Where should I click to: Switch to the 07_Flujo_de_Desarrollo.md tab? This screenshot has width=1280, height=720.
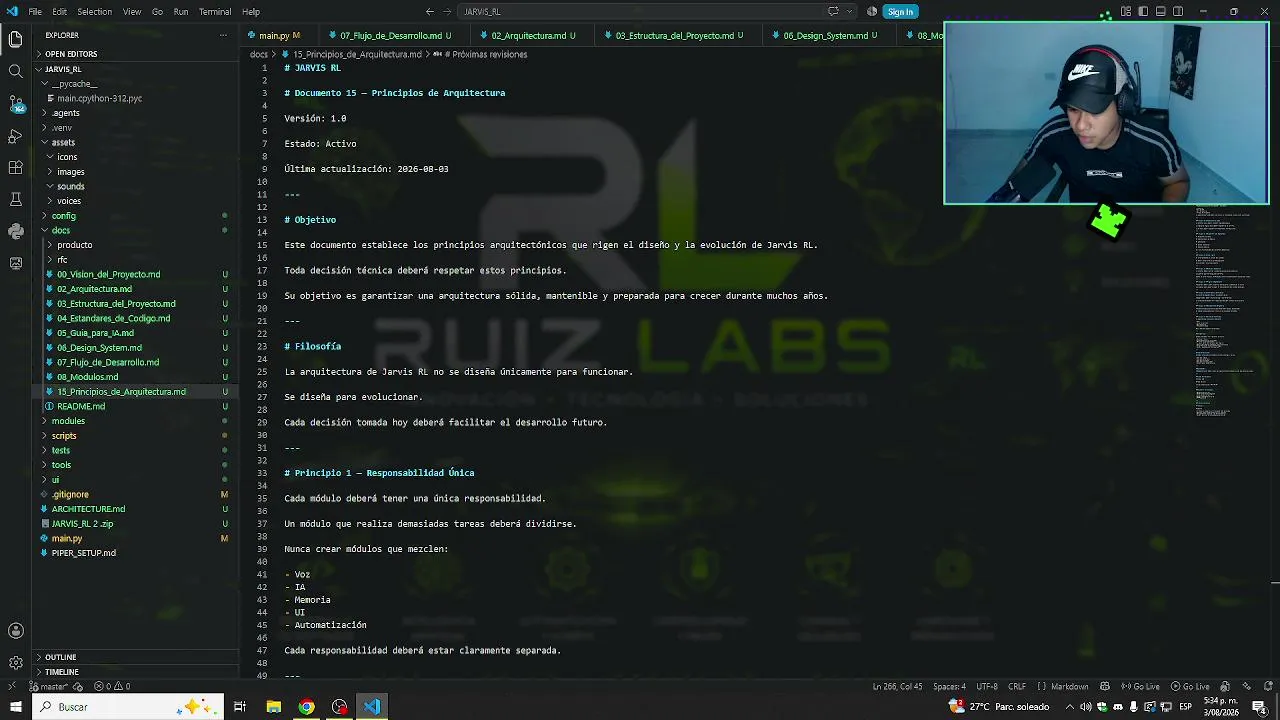[390, 35]
